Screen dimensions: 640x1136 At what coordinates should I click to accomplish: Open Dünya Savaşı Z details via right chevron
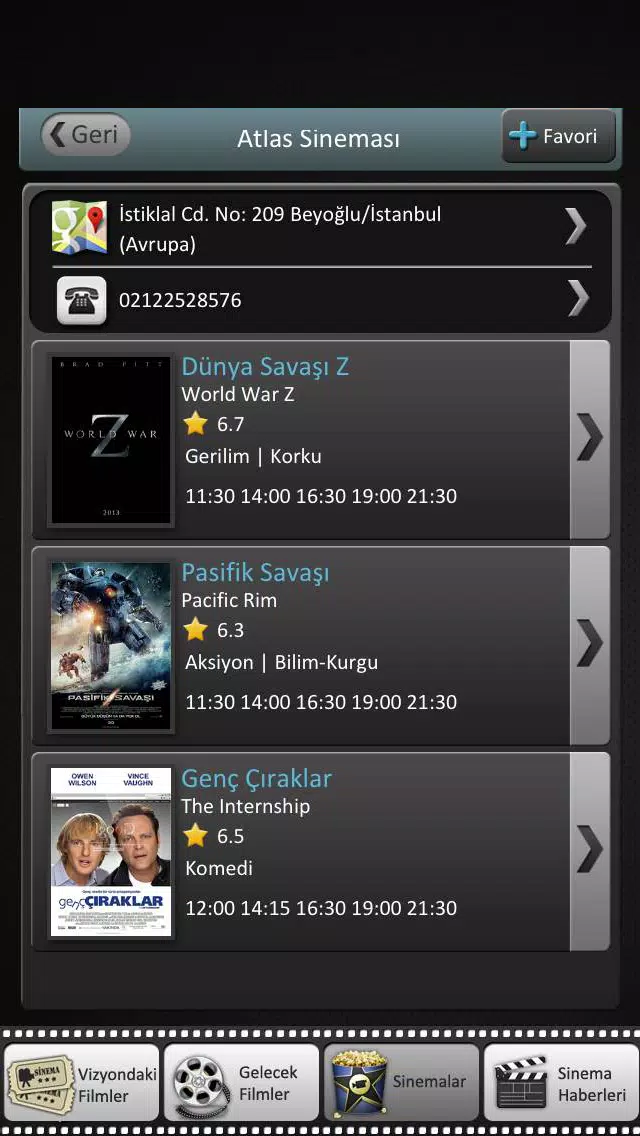point(589,438)
